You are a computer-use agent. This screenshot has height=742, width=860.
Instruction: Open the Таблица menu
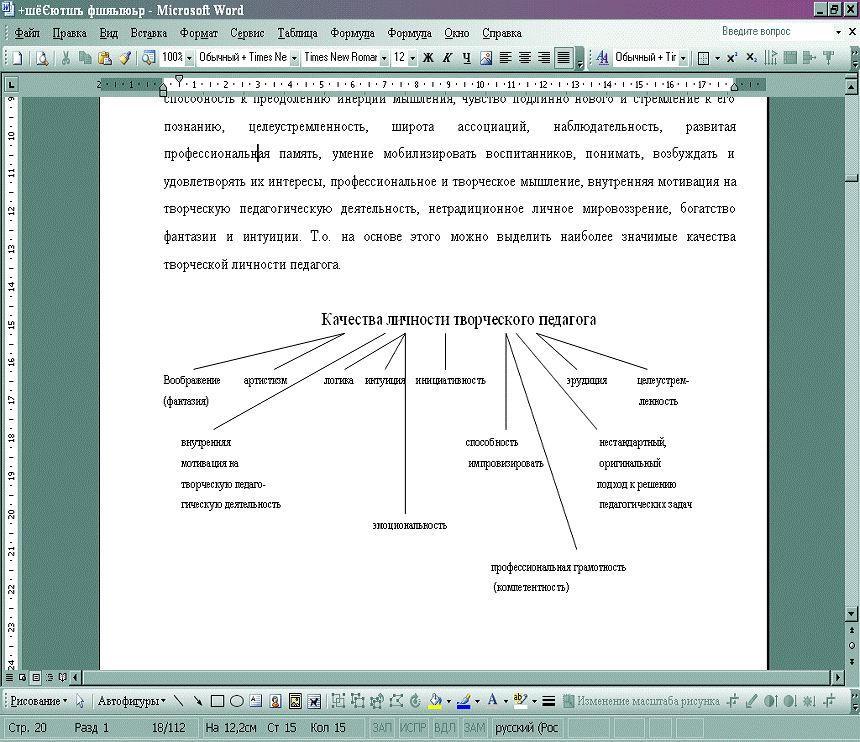(x=297, y=32)
